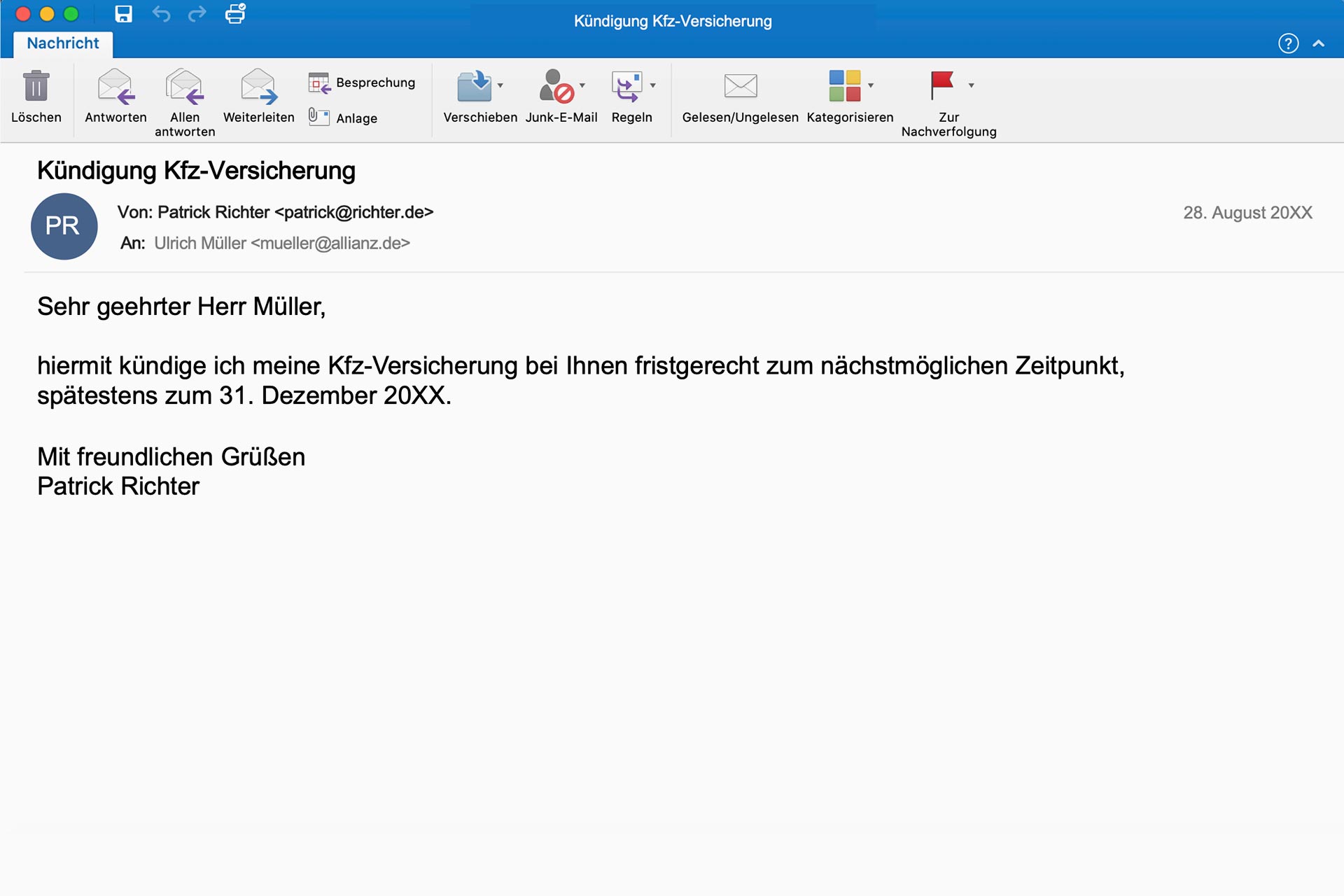Click the Allen antworten icon
1344x896 pixels.
pyautogui.click(x=185, y=86)
